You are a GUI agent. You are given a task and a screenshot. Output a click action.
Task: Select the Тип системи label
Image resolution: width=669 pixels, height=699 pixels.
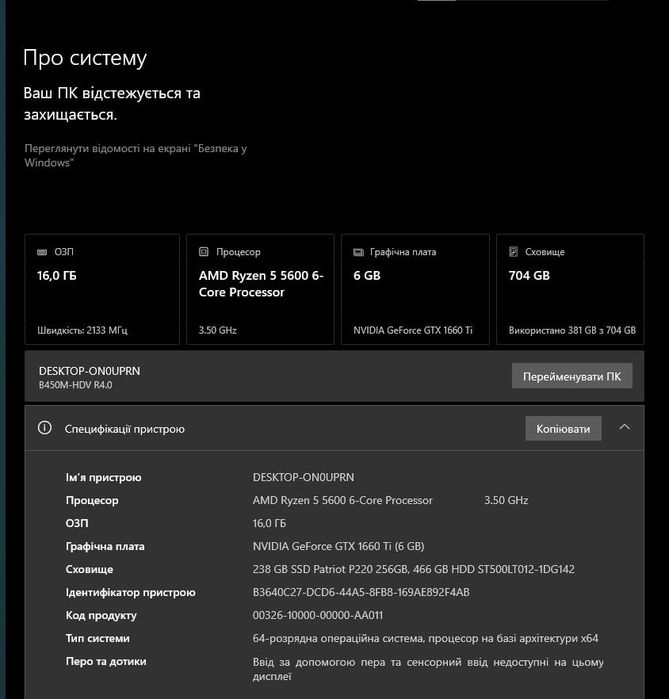tap(98, 638)
